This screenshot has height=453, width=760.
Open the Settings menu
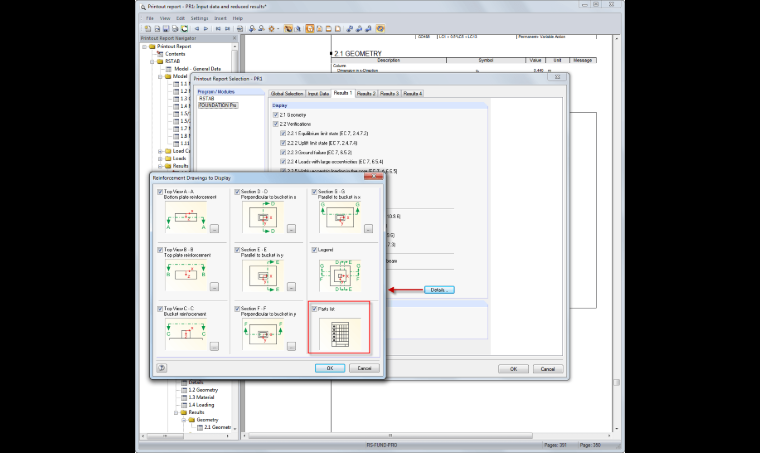point(199,18)
